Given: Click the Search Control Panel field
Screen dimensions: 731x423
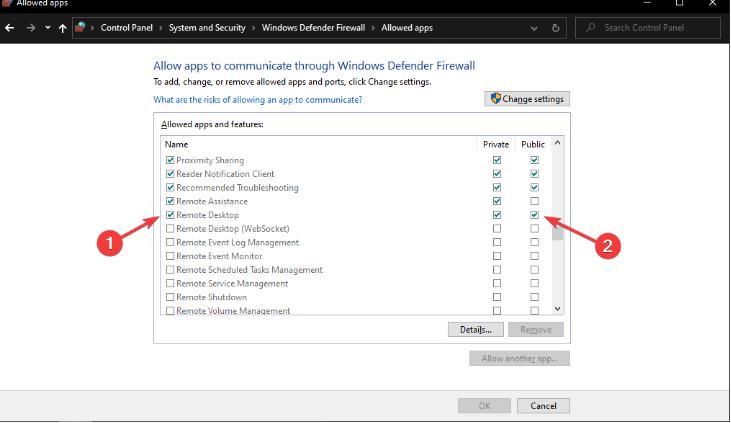Looking at the screenshot, I should tap(648, 28).
